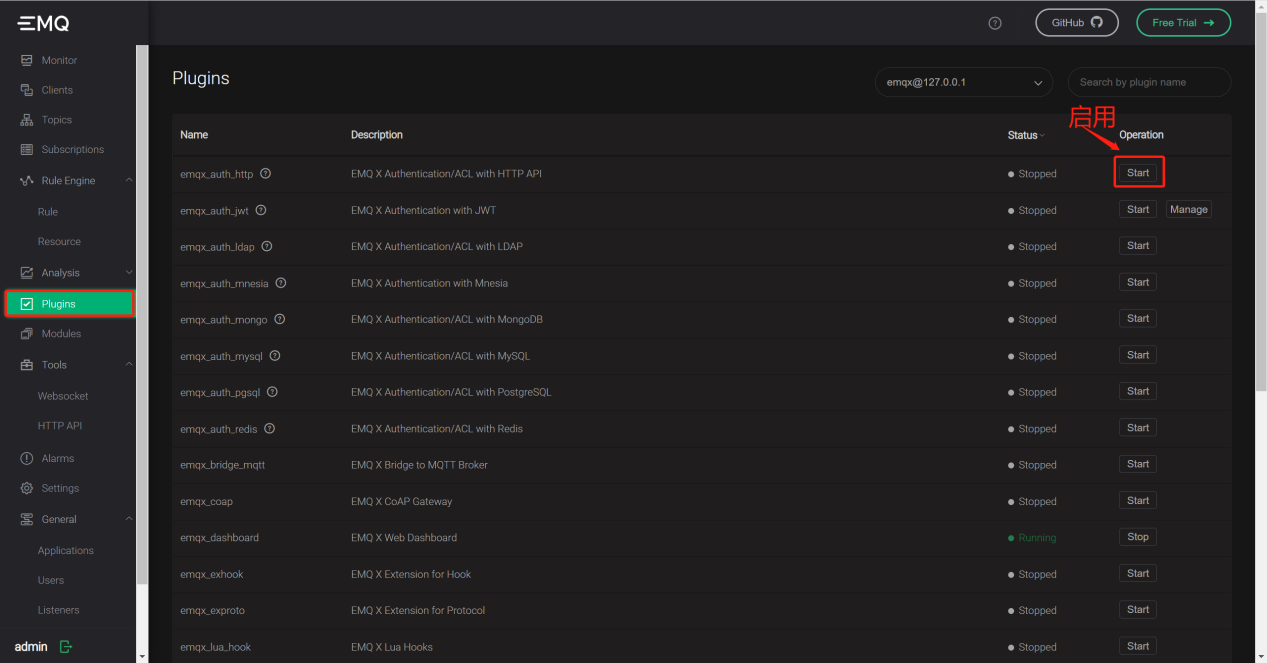This screenshot has height=663, width=1267.
Task: Open the HTTP API page
Action: [60, 425]
